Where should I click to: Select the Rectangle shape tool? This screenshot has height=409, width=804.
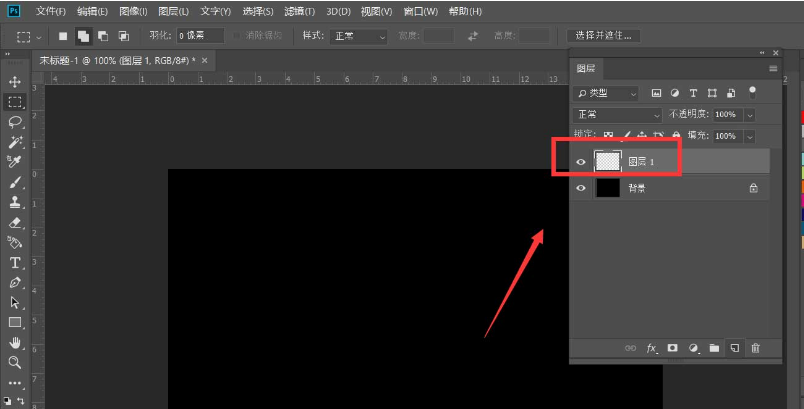tap(14, 322)
